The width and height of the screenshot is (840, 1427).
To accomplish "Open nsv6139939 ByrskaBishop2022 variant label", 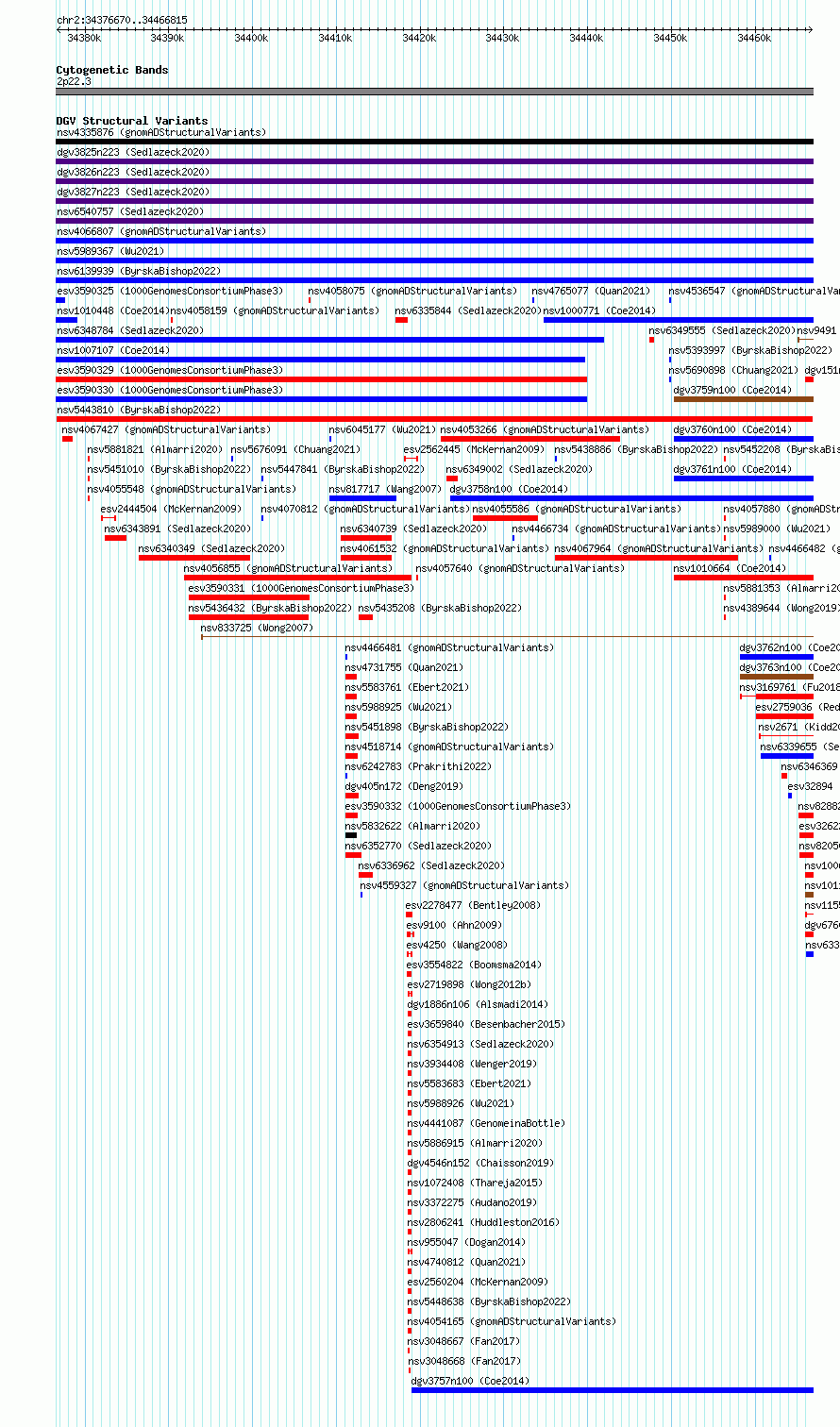I will [139, 271].
